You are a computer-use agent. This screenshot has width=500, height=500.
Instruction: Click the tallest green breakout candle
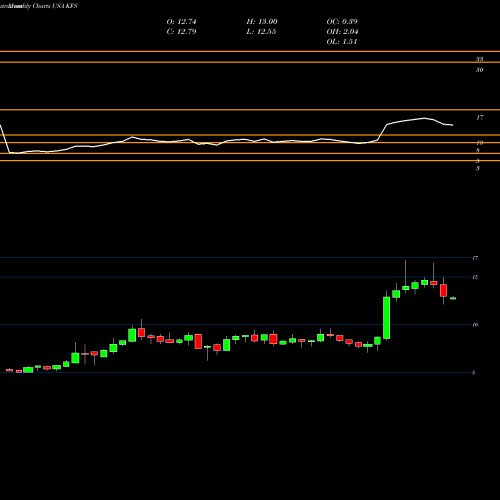tap(386, 318)
